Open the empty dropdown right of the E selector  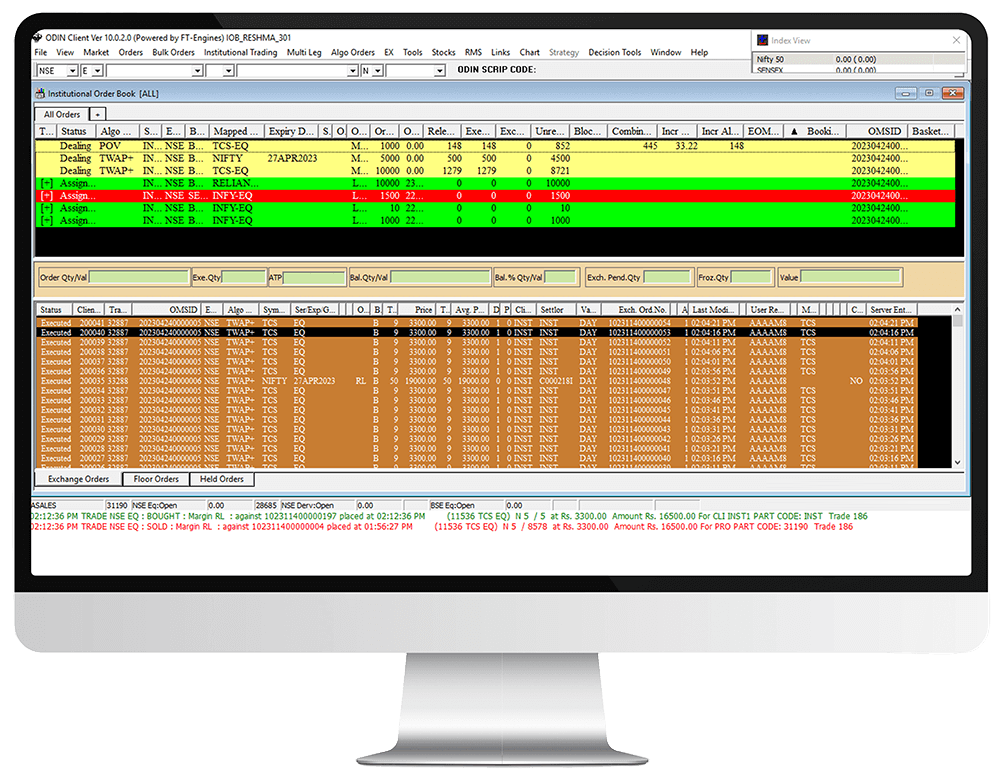click(x=197, y=71)
